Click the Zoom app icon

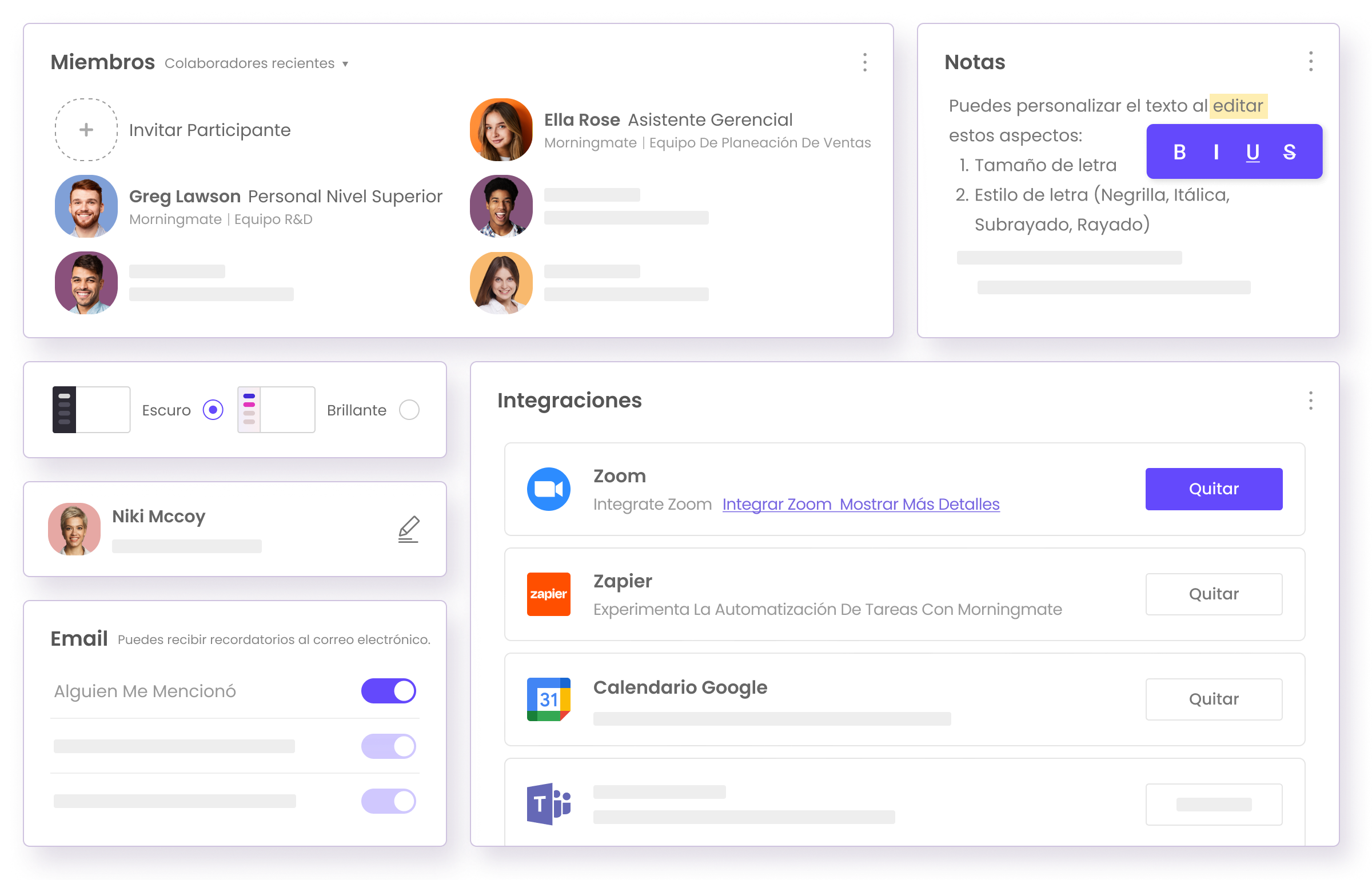(x=548, y=489)
